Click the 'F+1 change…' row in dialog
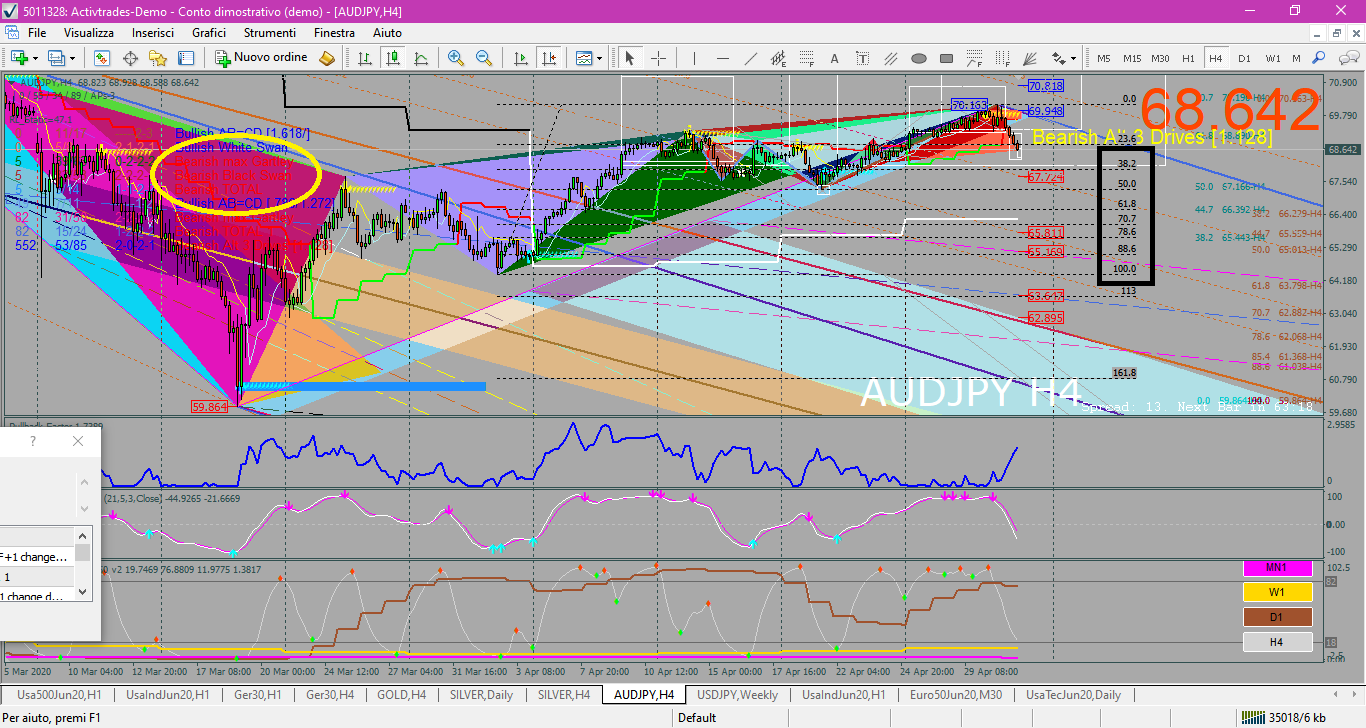This screenshot has height=728, width=1366. click(36, 557)
